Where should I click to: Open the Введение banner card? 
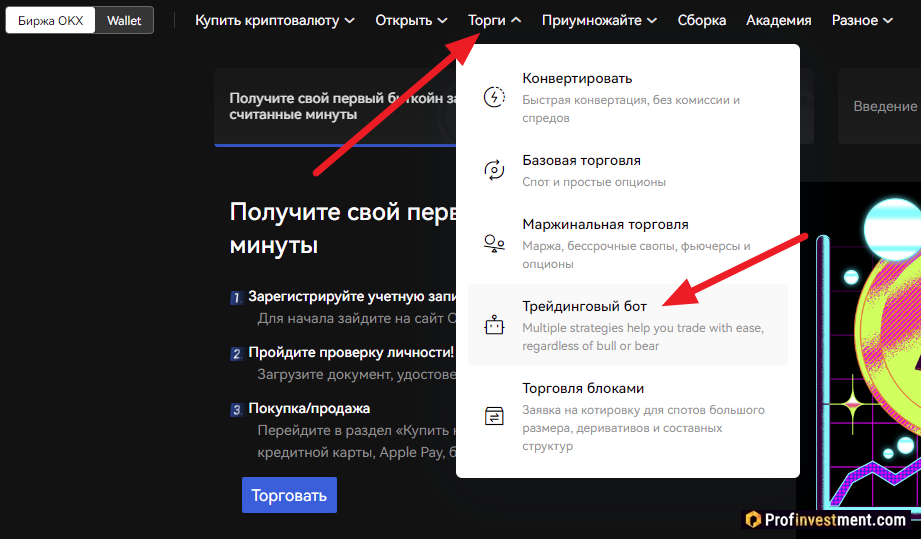click(x=879, y=106)
